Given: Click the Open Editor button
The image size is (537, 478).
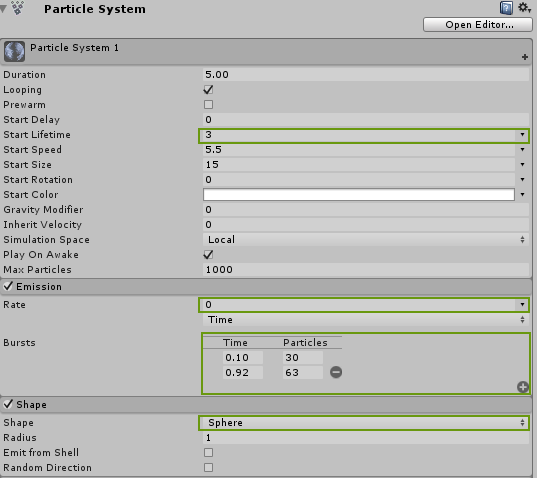Looking at the screenshot, I should (478, 25).
